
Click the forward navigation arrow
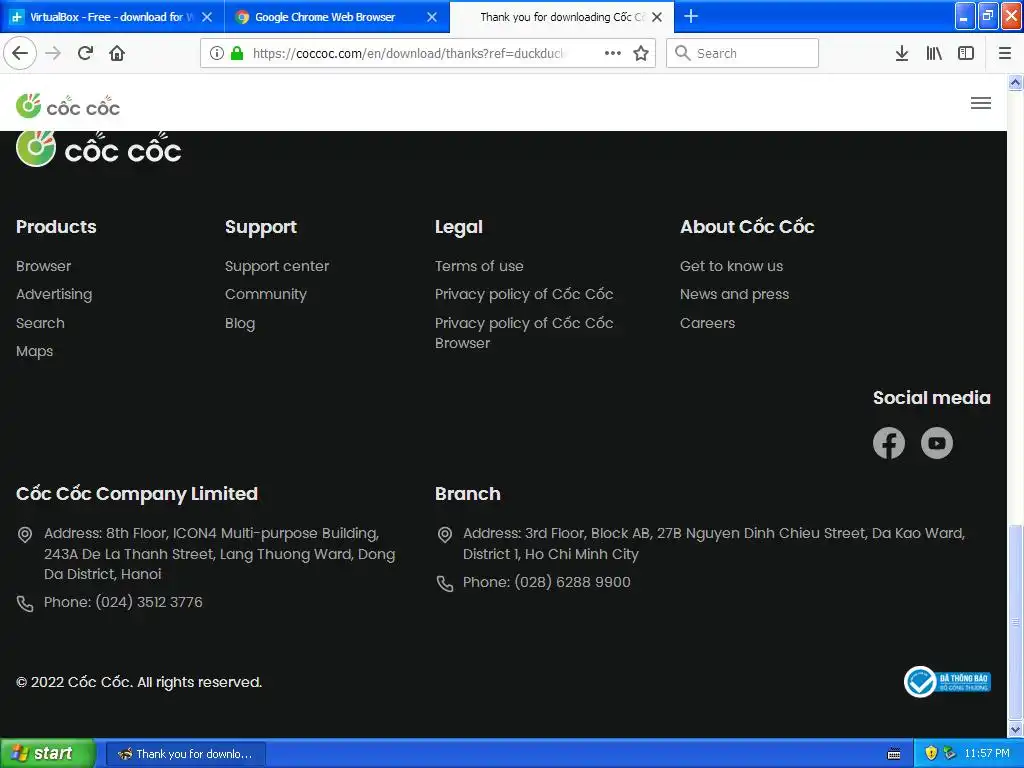coord(53,53)
